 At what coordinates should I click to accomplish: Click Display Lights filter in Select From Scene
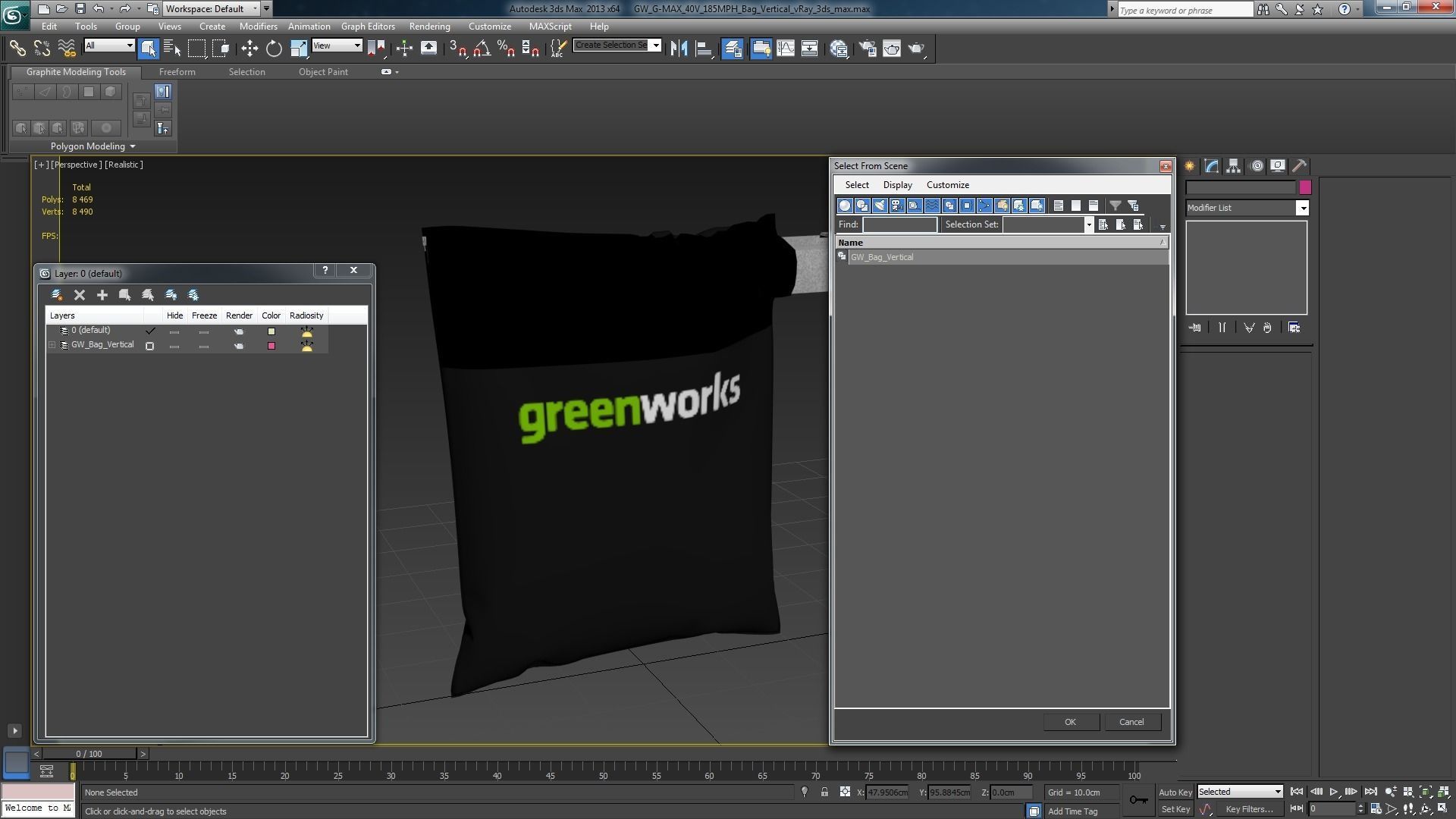pyautogui.click(x=880, y=206)
